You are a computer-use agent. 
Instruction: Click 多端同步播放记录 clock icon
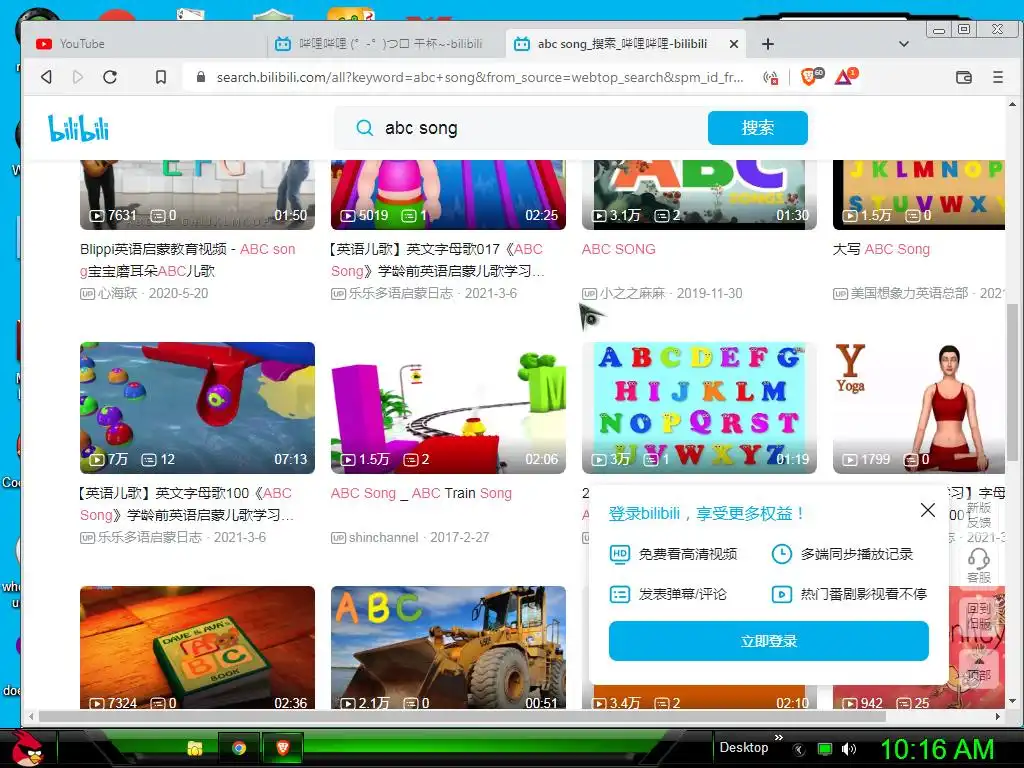pyautogui.click(x=781, y=554)
